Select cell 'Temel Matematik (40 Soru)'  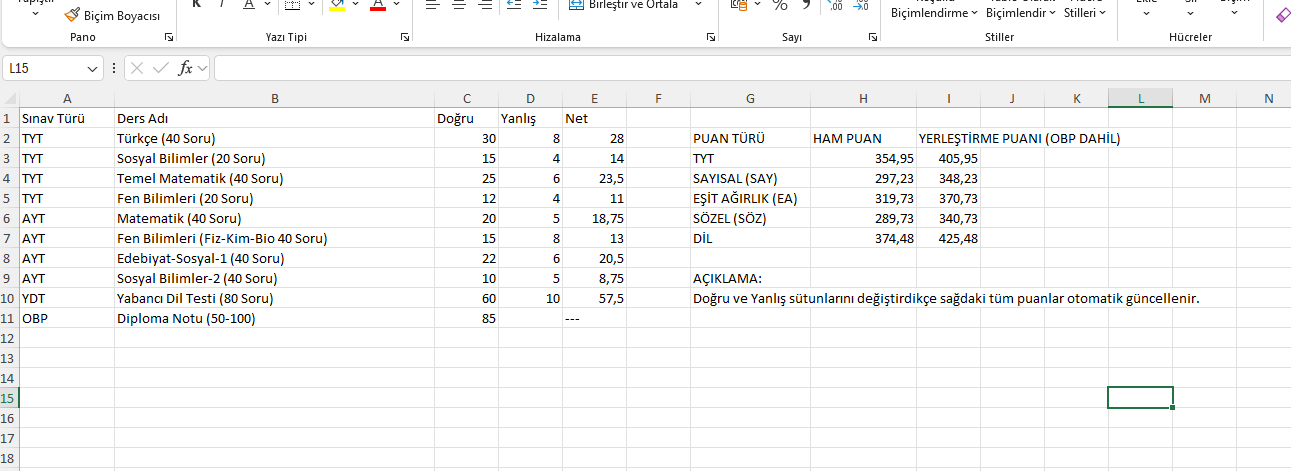tap(274, 178)
